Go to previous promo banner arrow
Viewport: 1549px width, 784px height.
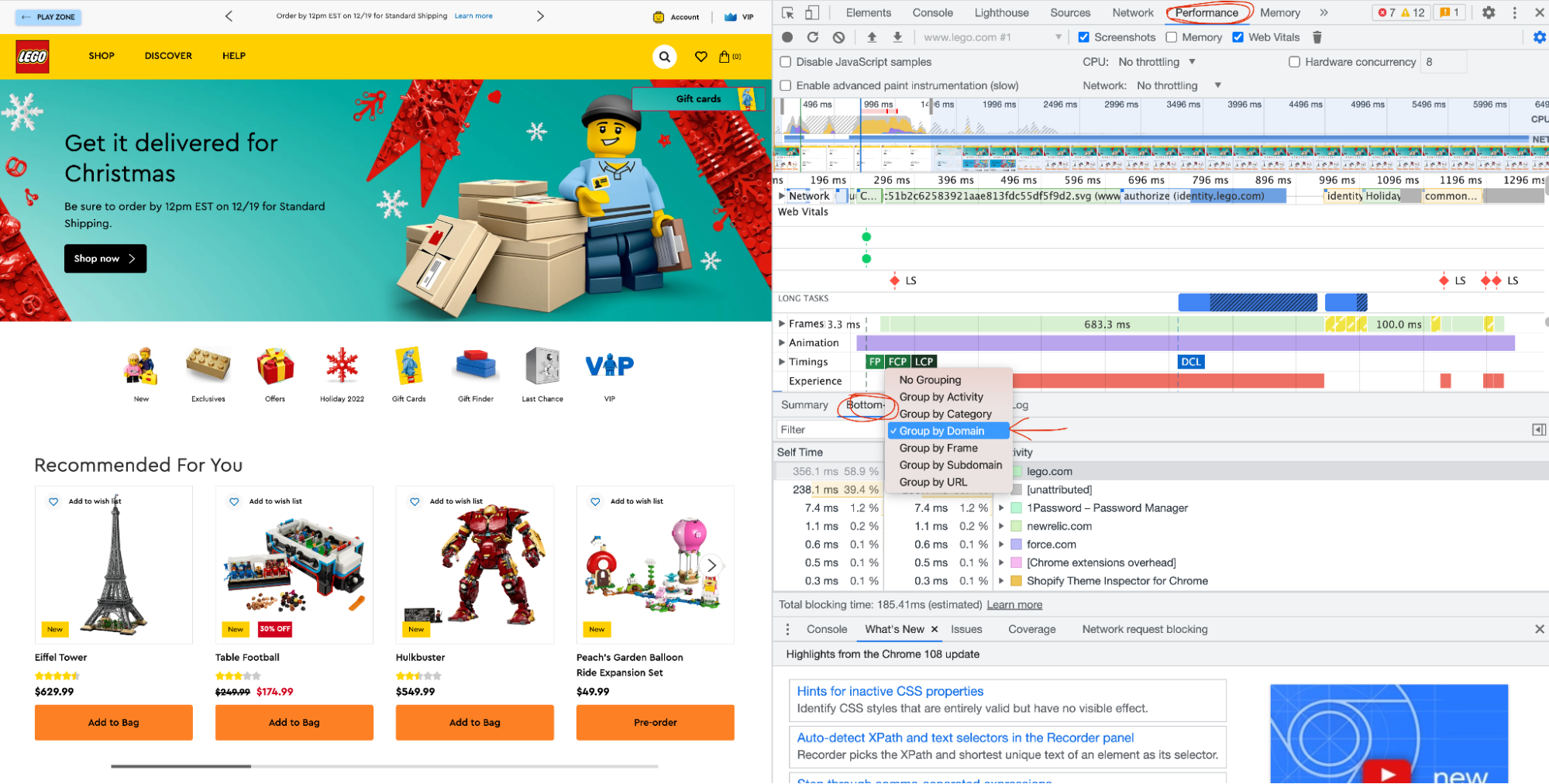coord(229,15)
